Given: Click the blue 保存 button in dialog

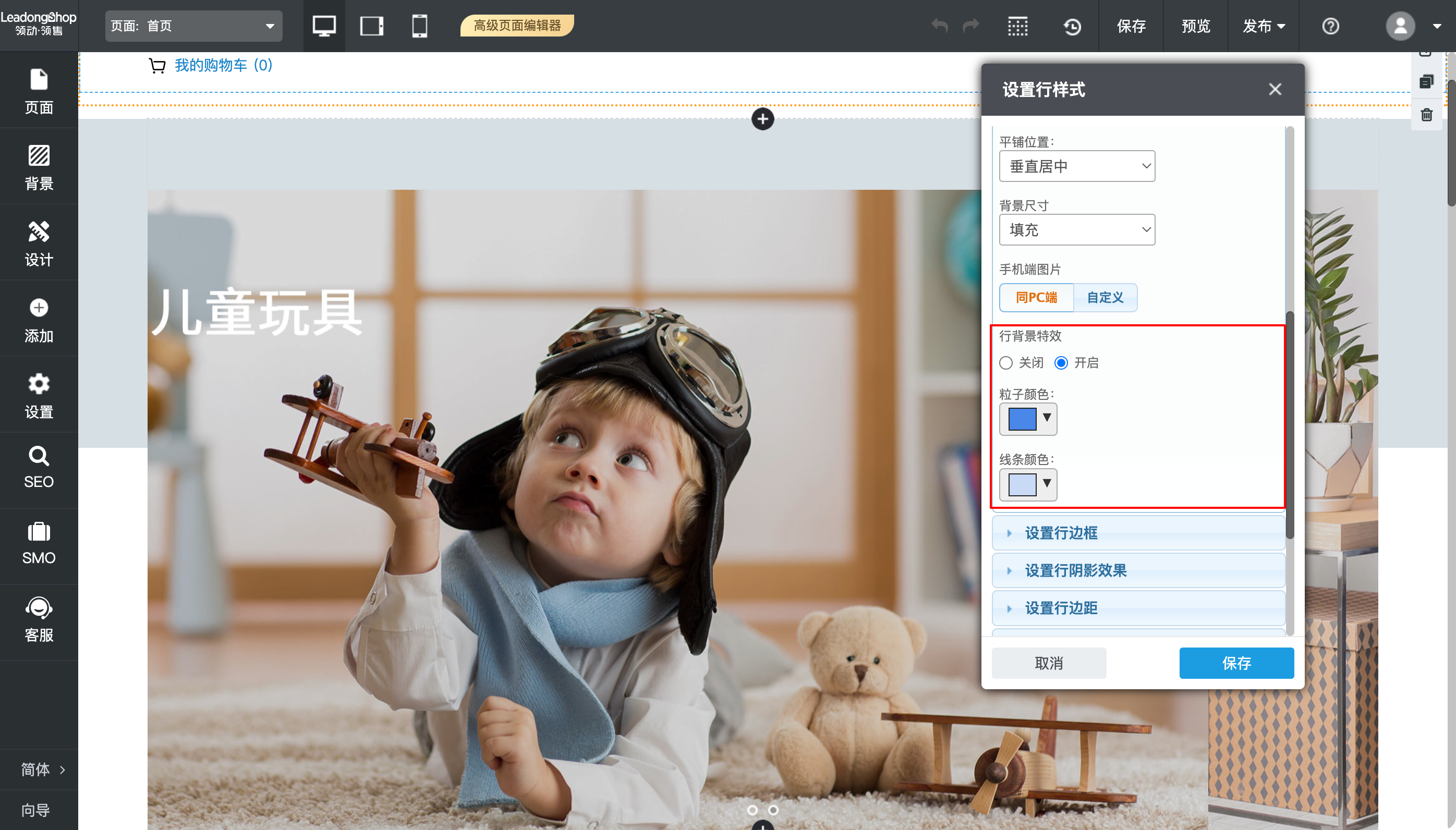Looking at the screenshot, I should click(1236, 663).
